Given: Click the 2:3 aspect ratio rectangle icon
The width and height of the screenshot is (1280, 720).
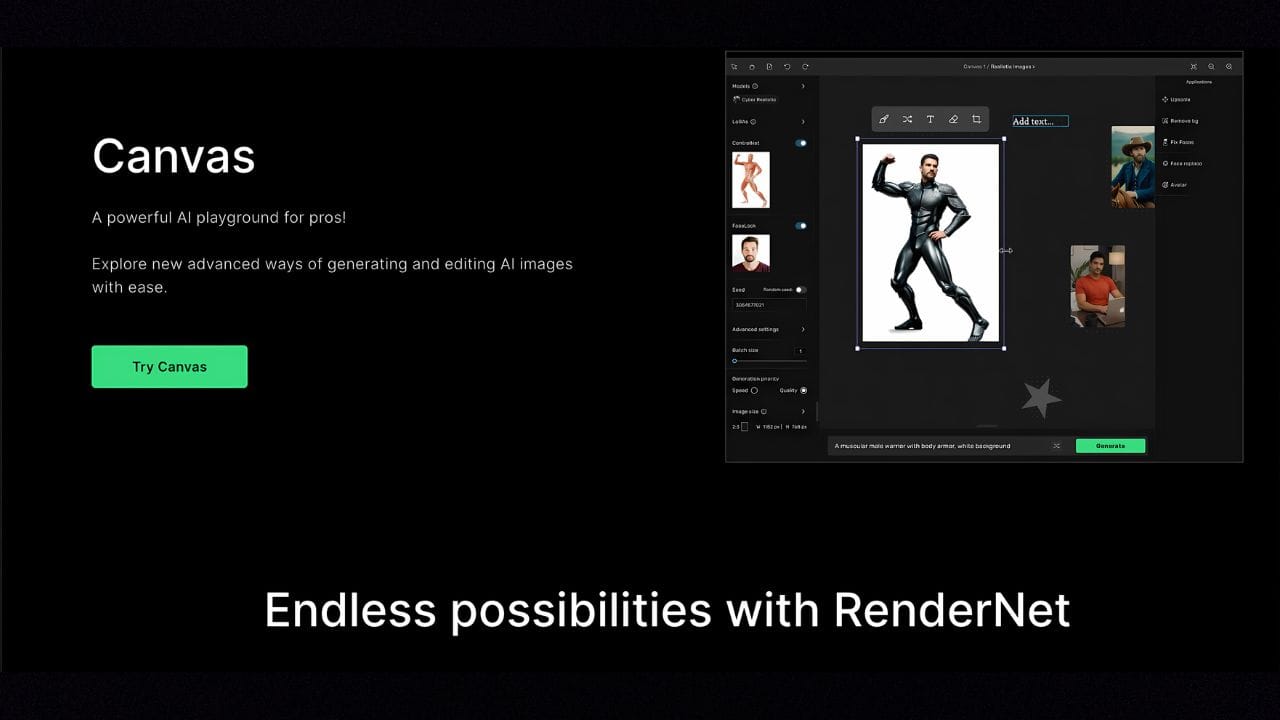Looking at the screenshot, I should tap(744, 427).
